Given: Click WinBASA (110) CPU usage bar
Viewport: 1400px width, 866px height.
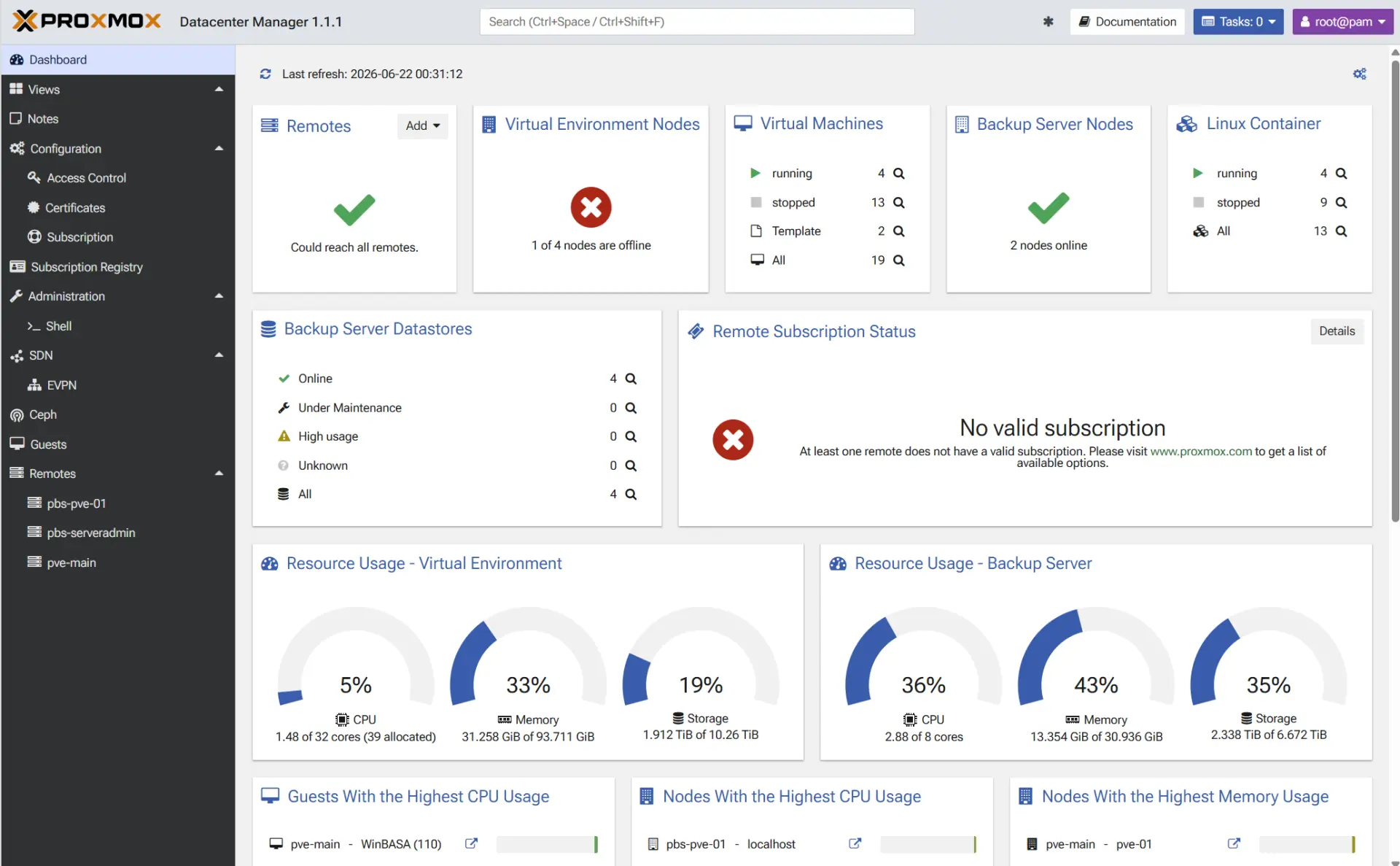Looking at the screenshot, I should click(547, 844).
